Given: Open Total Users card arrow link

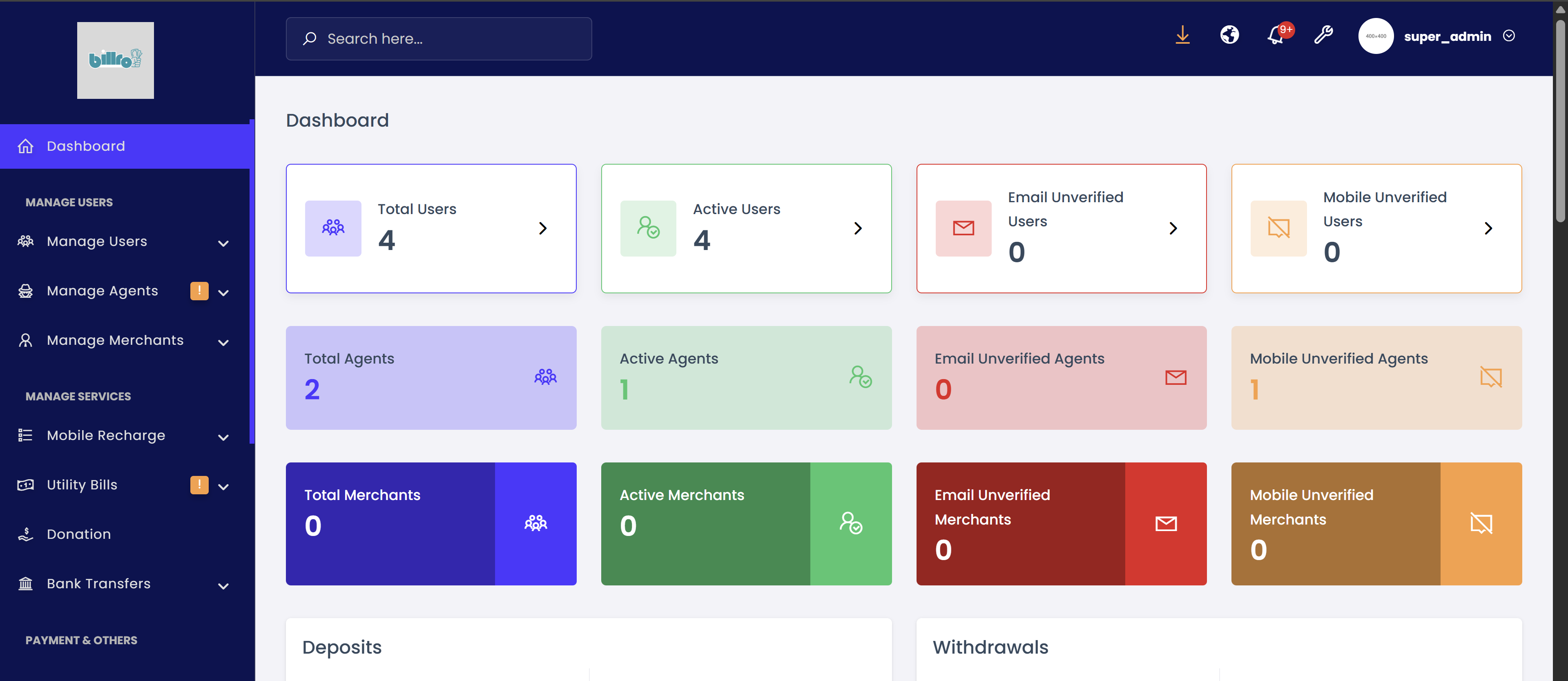Looking at the screenshot, I should [x=542, y=228].
